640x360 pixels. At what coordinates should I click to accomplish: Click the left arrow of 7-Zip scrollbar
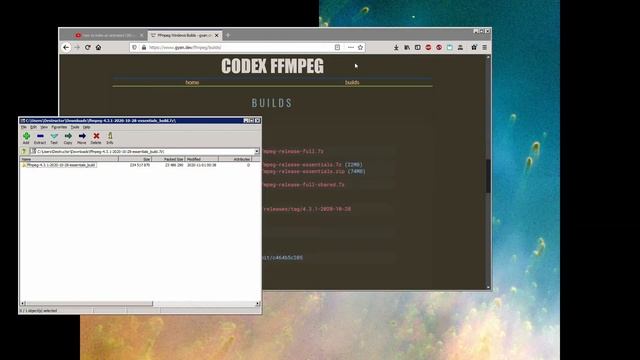23,304
